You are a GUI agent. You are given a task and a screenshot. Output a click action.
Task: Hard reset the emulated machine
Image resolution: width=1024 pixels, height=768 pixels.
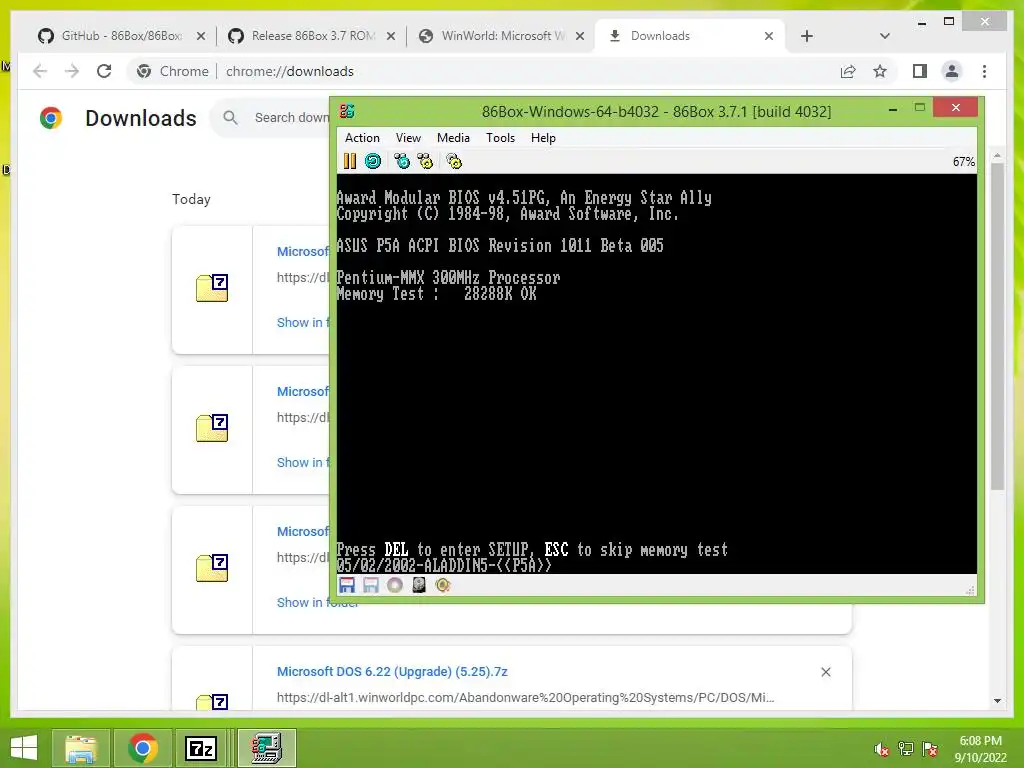pos(373,161)
